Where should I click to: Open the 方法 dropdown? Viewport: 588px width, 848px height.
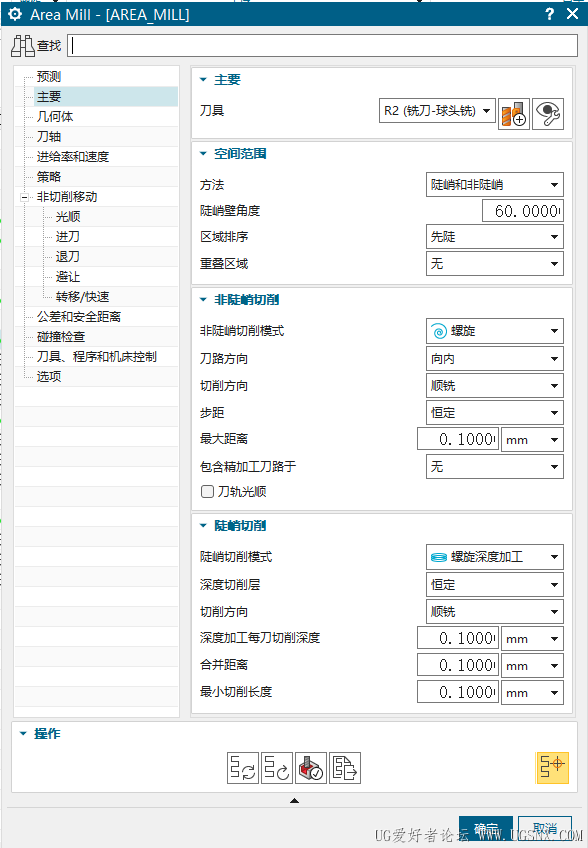click(x=494, y=185)
